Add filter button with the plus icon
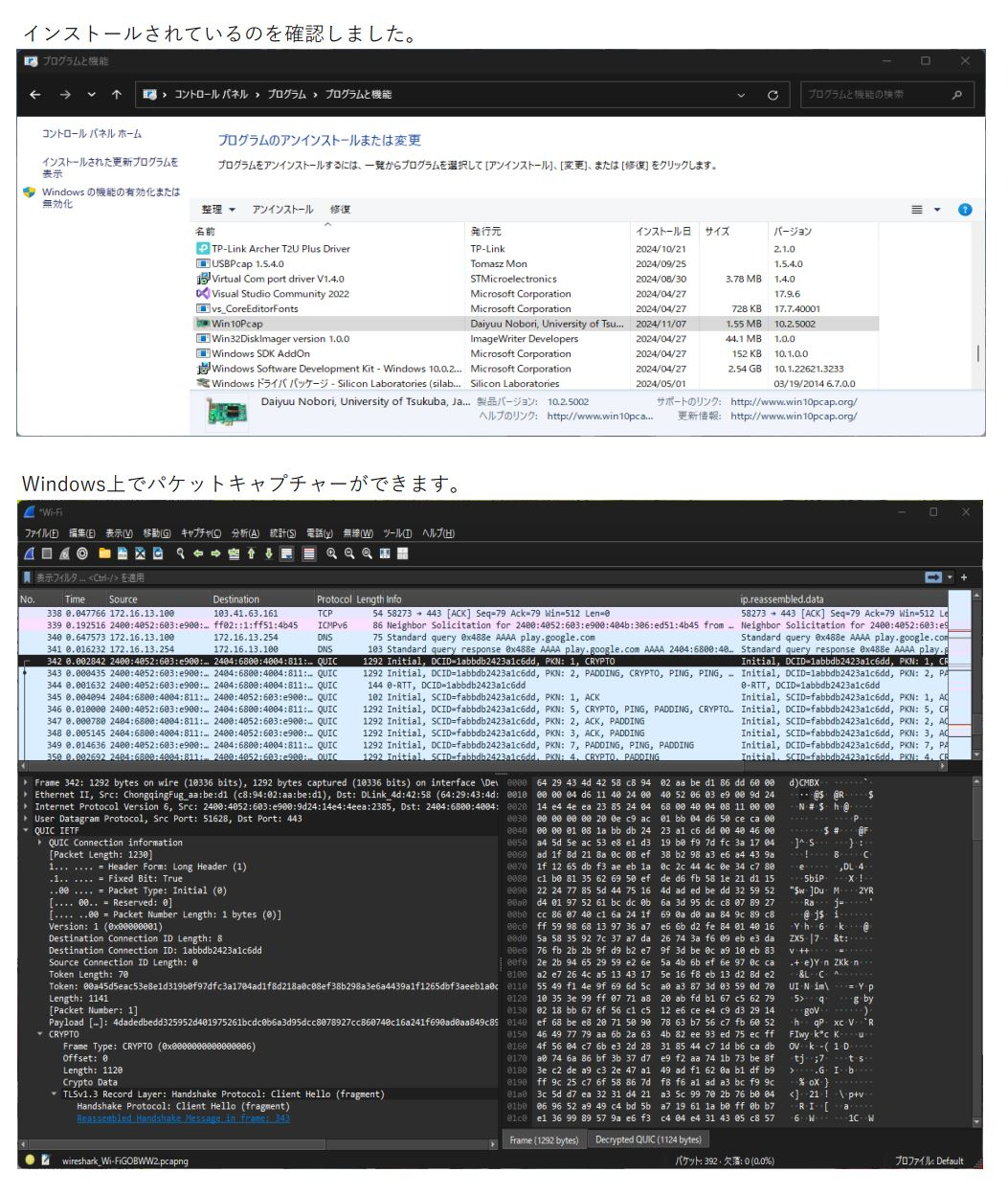The width and height of the screenshot is (1008, 1195). point(964,577)
